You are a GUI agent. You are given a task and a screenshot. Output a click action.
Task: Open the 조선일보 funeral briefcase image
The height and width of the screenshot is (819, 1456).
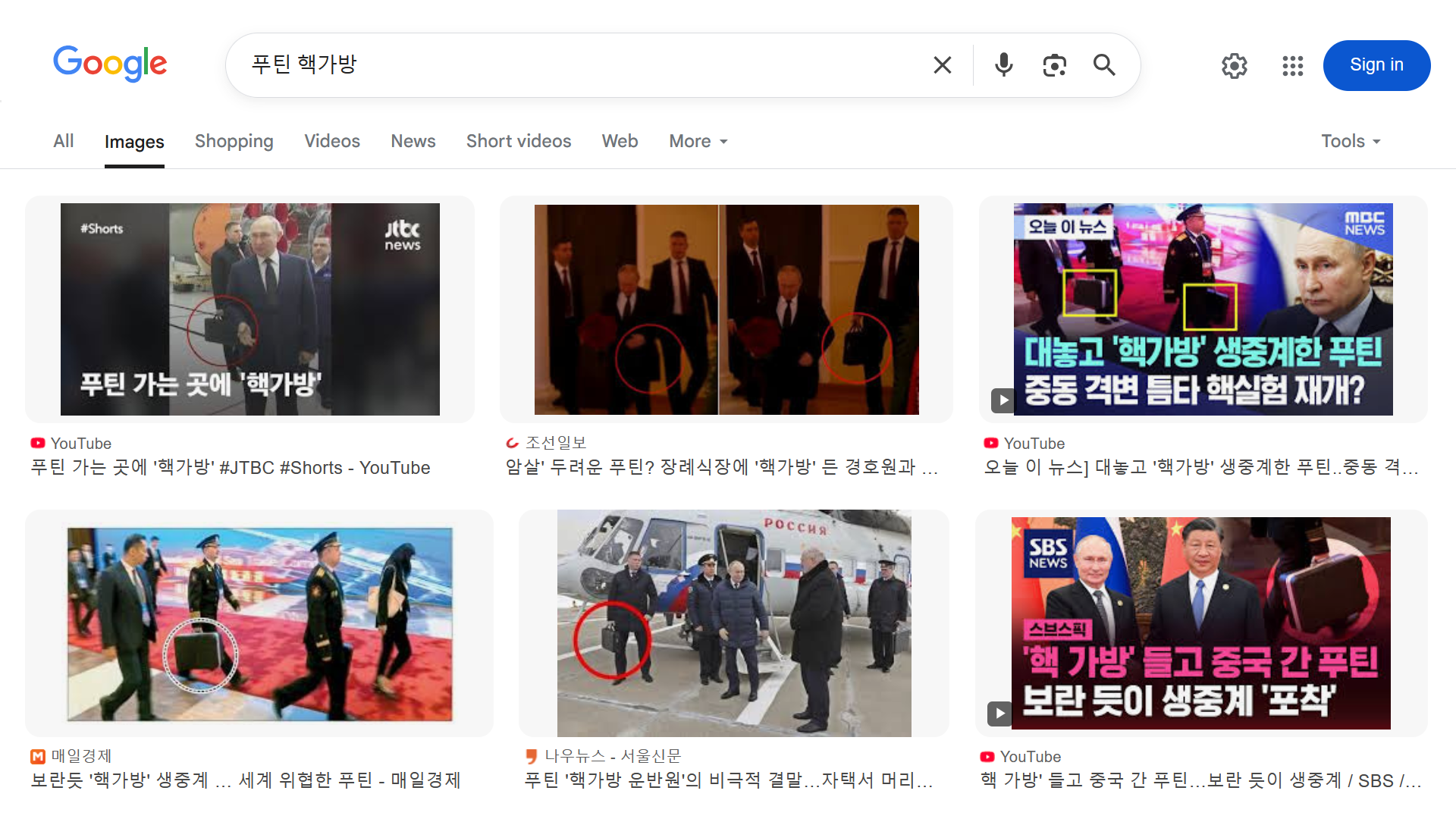coord(726,309)
